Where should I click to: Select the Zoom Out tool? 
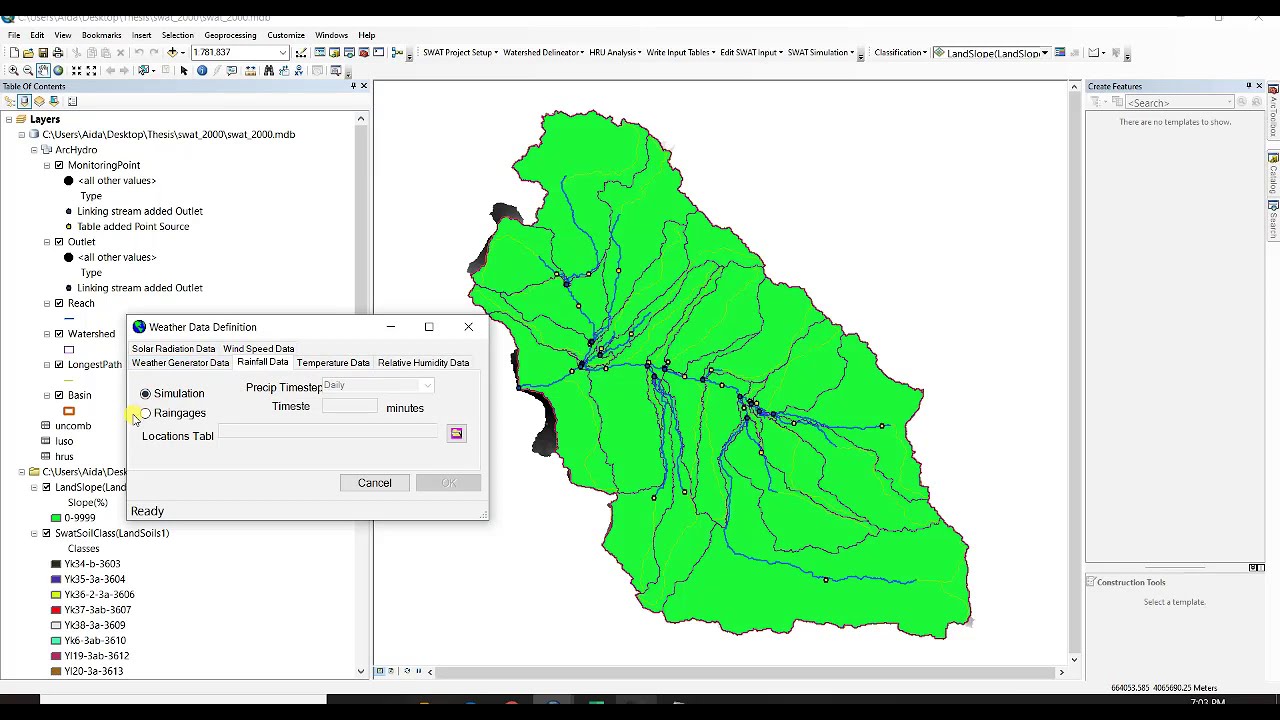[28, 70]
